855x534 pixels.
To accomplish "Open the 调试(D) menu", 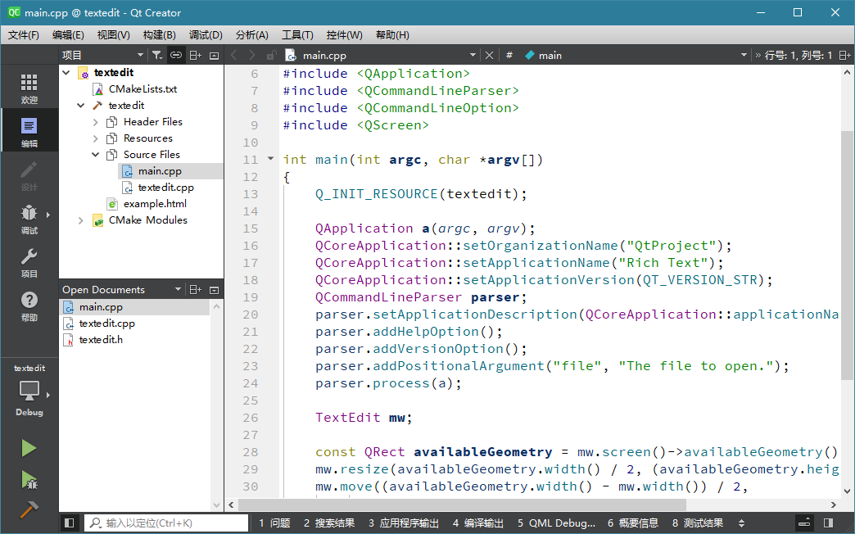I will coord(206,35).
